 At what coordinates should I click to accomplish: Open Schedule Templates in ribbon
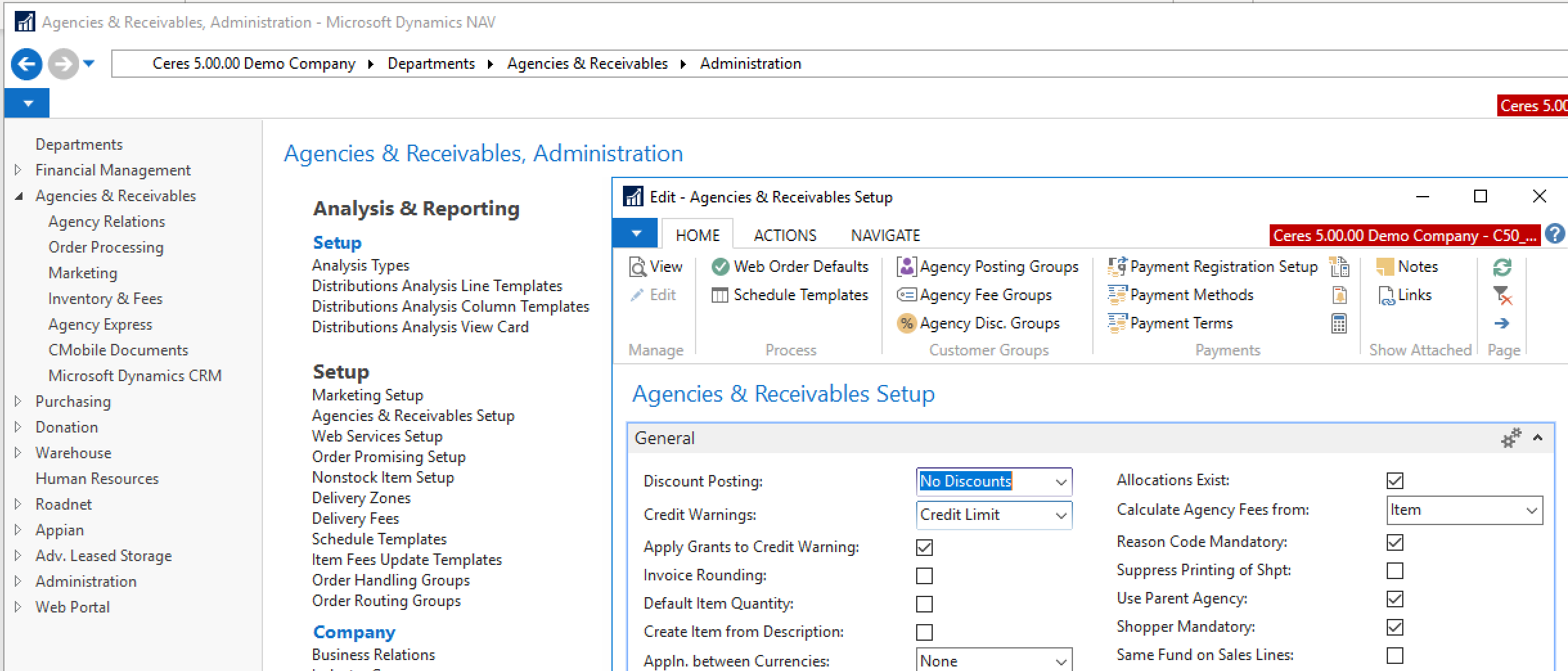(x=791, y=295)
